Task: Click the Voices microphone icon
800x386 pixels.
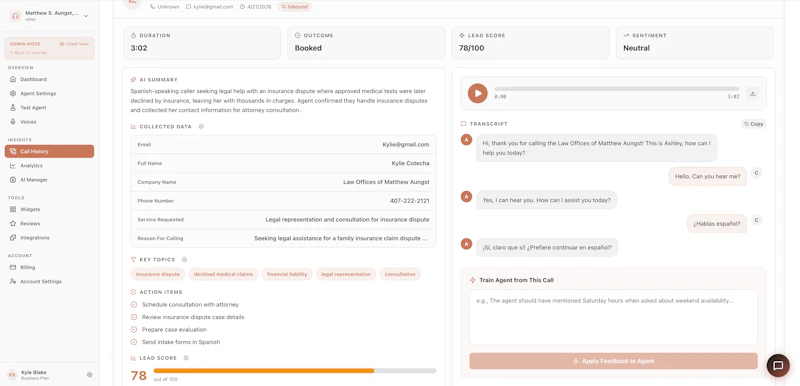Action: tap(13, 122)
